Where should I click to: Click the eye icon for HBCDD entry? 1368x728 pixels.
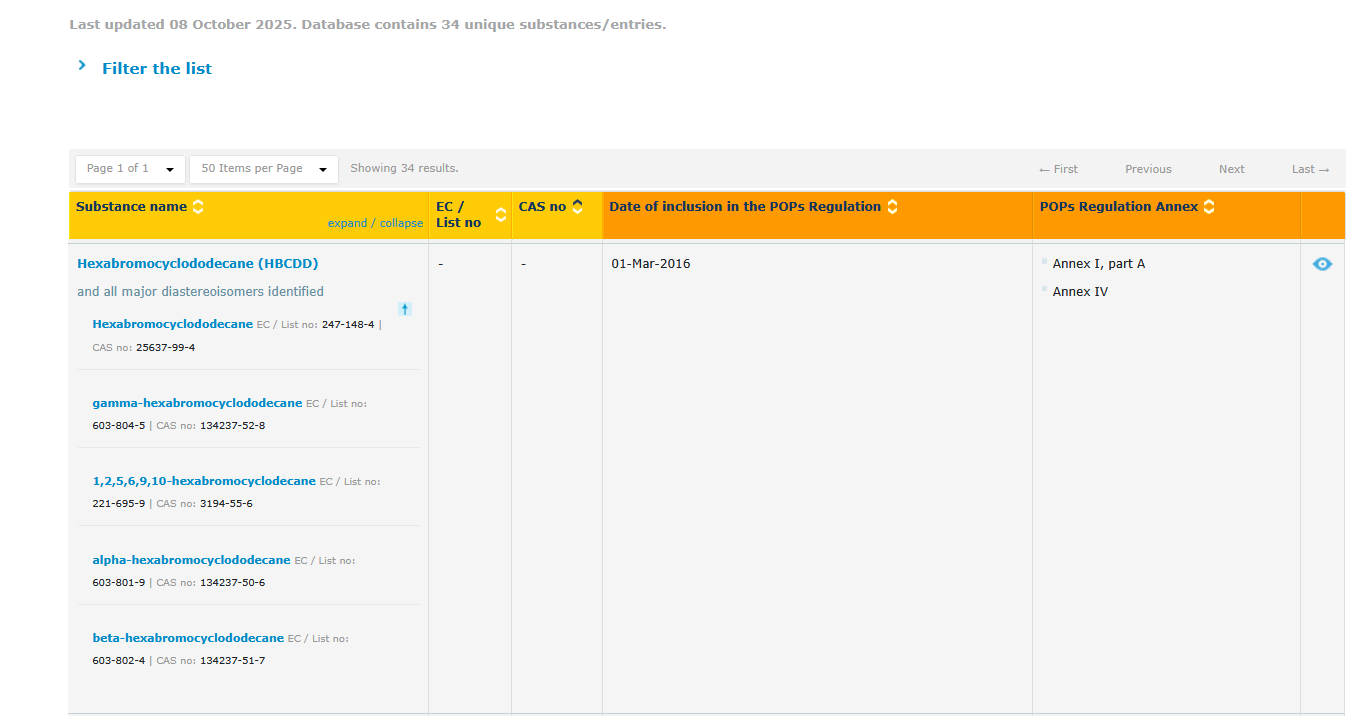coord(1322,264)
